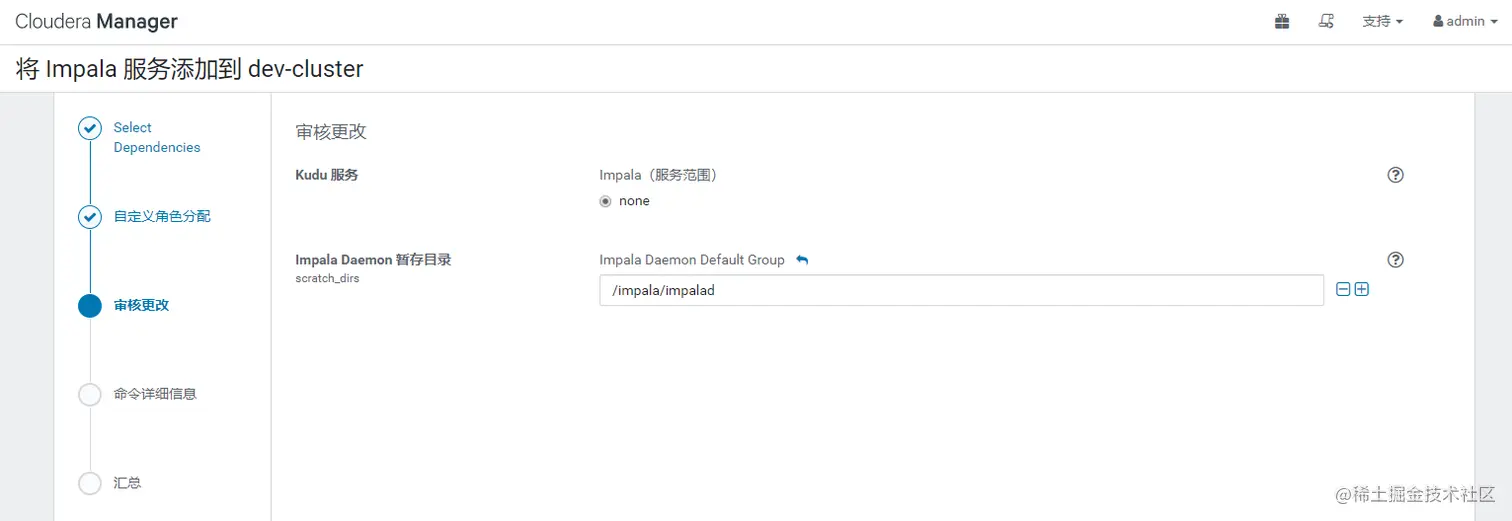Go to the Select Dependencies step
The image size is (1512, 521).
(157, 137)
